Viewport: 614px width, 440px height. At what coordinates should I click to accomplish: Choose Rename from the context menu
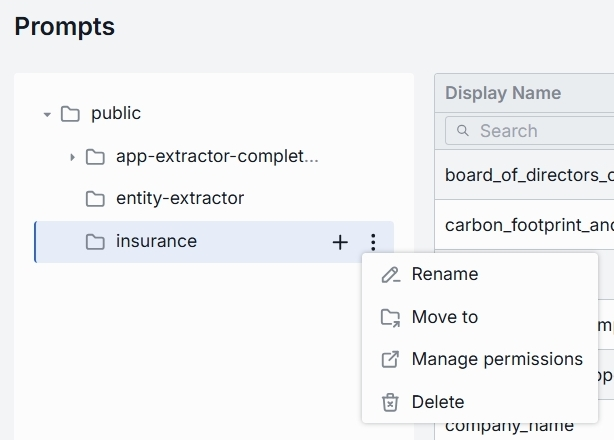click(x=445, y=274)
